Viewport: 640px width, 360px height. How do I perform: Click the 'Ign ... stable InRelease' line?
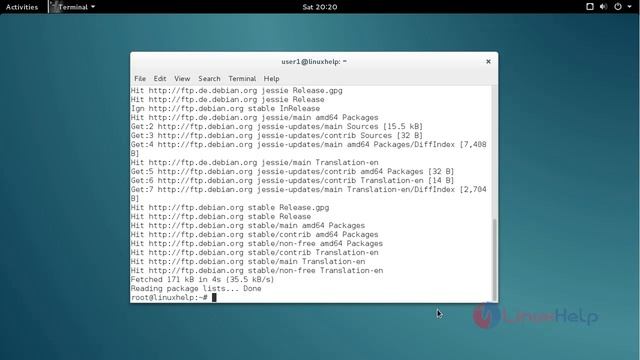pos(225,109)
